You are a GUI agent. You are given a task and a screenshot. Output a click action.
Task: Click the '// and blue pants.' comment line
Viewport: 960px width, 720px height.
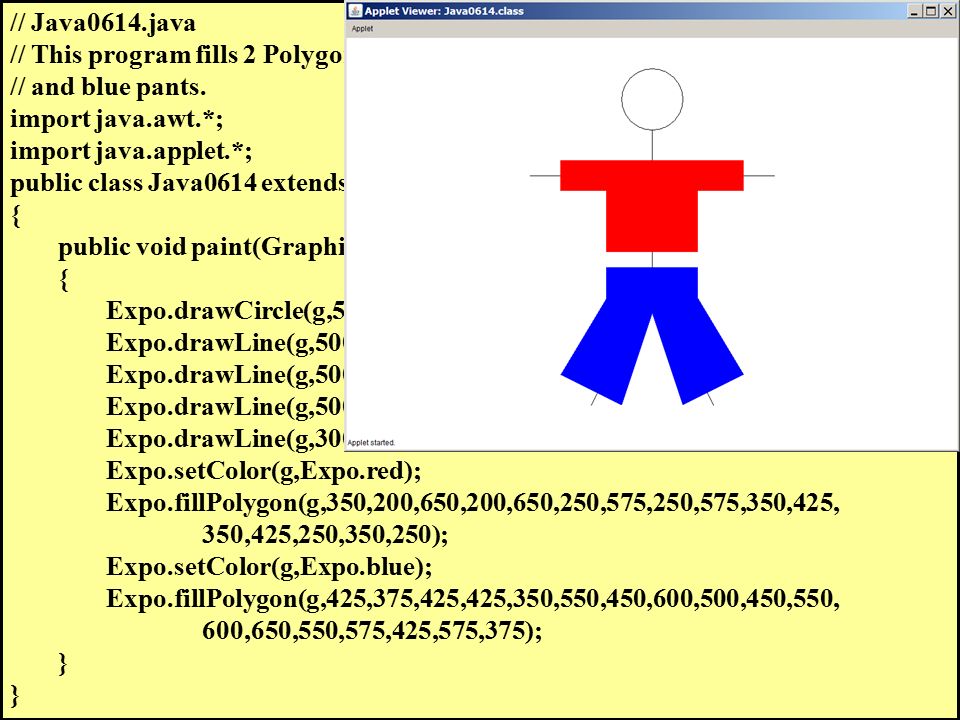point(108,87)
